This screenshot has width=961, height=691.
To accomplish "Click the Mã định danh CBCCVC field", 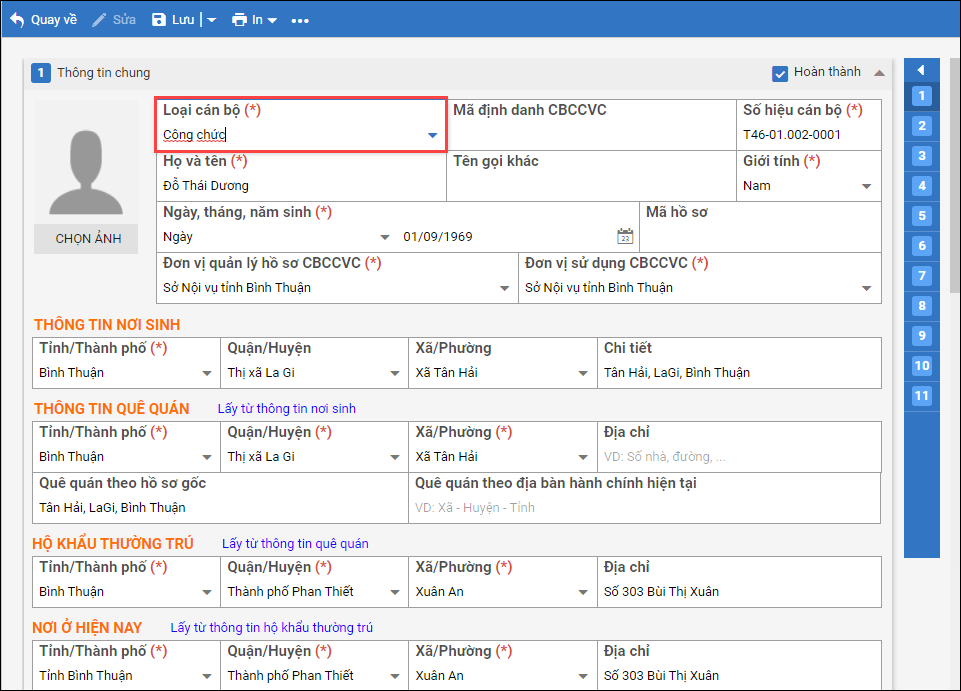I will (x=590, y=135).
